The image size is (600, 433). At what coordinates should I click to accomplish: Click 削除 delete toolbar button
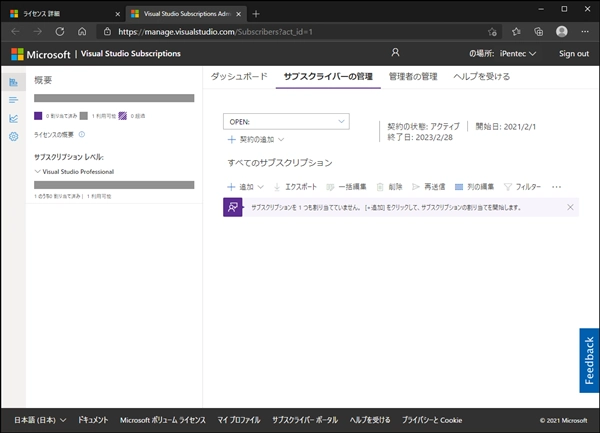[x=390, y=187]
